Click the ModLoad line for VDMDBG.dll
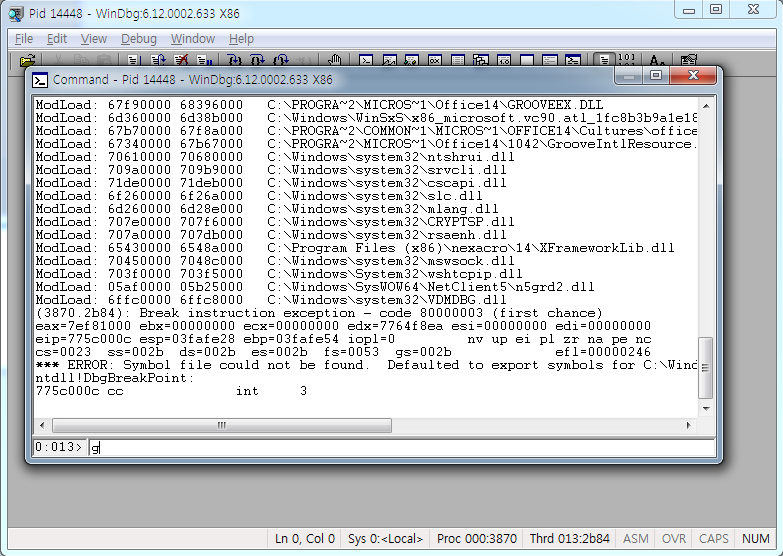The width and height of the screenshot is (783, 556). 271,300
